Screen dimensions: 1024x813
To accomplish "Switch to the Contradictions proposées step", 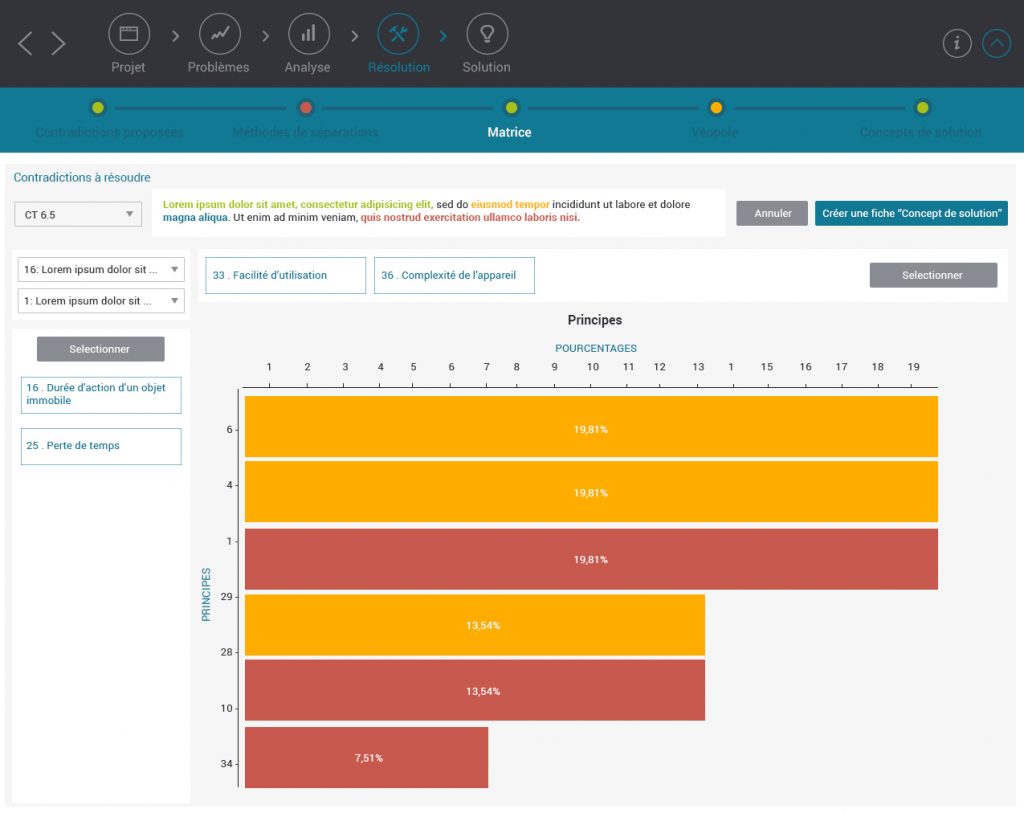I will 109,133.
